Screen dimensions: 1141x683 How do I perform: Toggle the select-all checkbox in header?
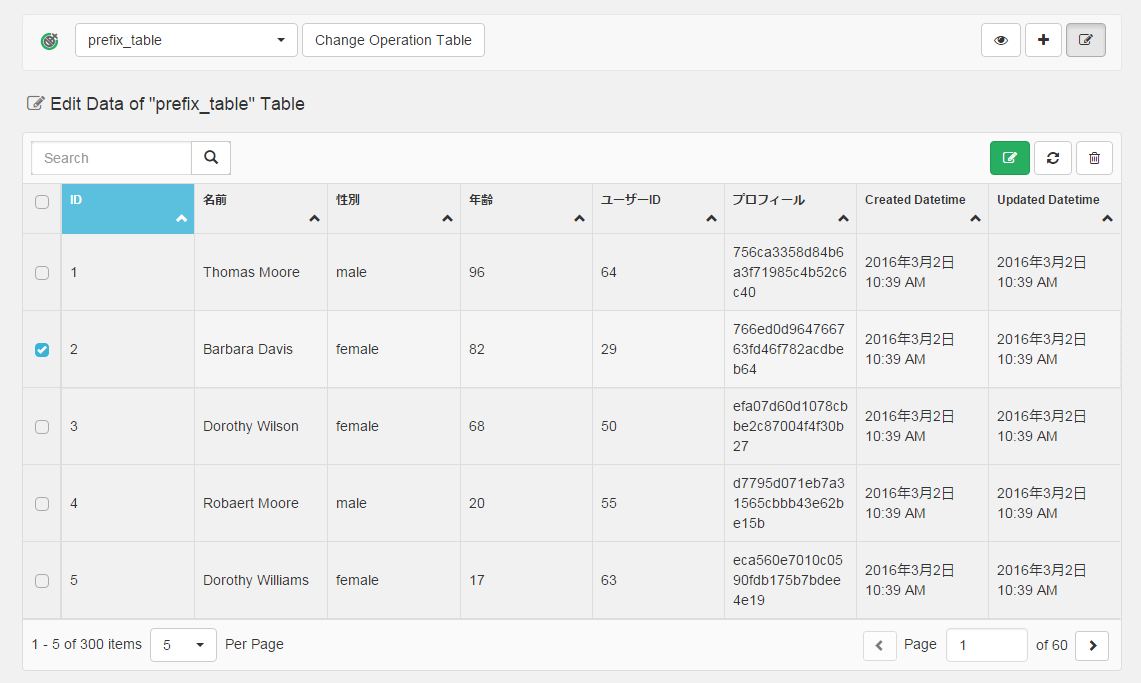pyautogui.click(x=42, y=202)
